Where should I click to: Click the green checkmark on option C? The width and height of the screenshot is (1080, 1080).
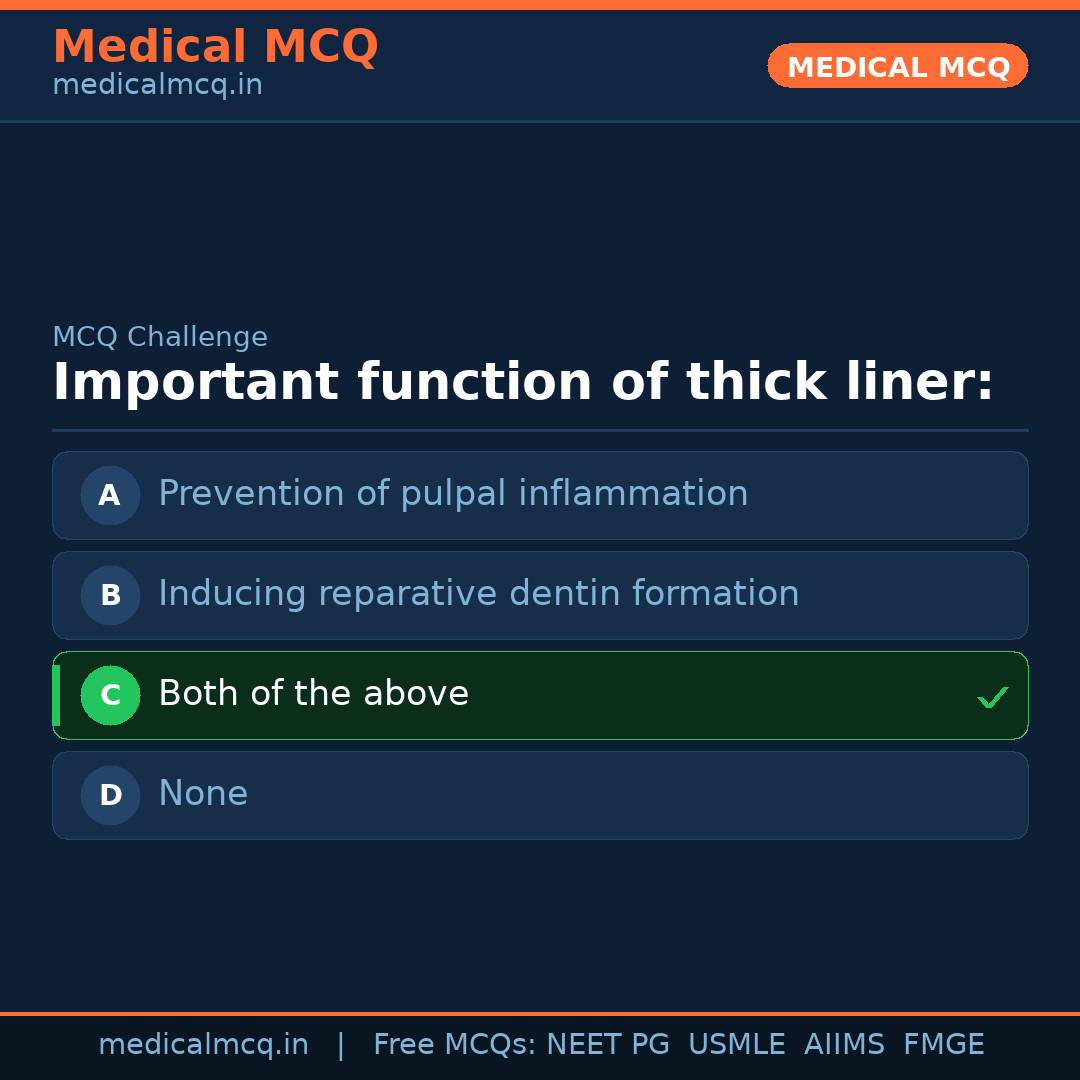(992, 697)
